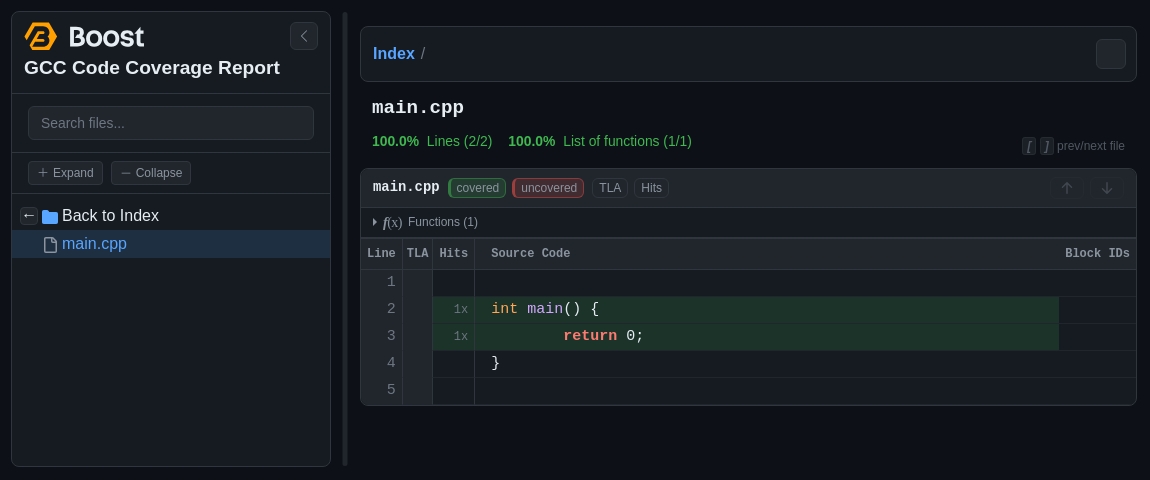Image resolution: width=1150 pixels, height=480 pixels.
Task: Click the f(x) functions icon
Action: [392, 222]
